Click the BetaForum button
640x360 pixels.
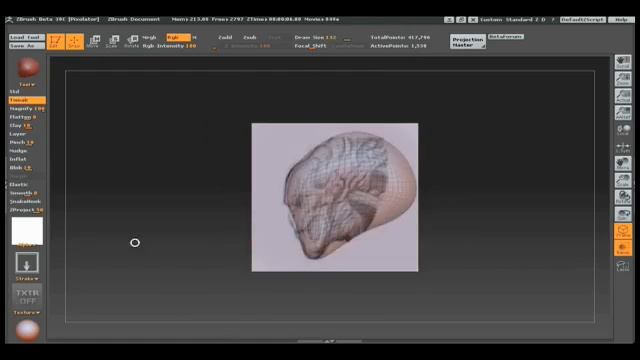click(506, 37)
